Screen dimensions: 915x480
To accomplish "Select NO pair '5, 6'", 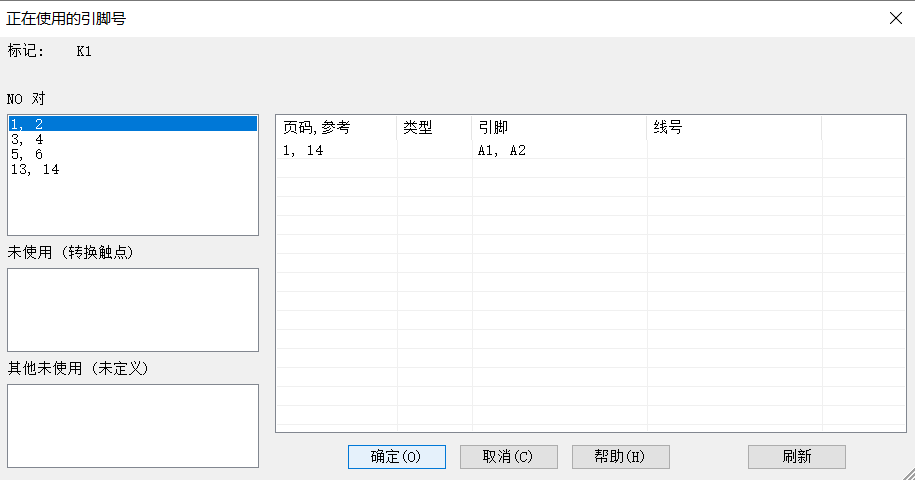I will pyautogui.click(x=133, y=154).
